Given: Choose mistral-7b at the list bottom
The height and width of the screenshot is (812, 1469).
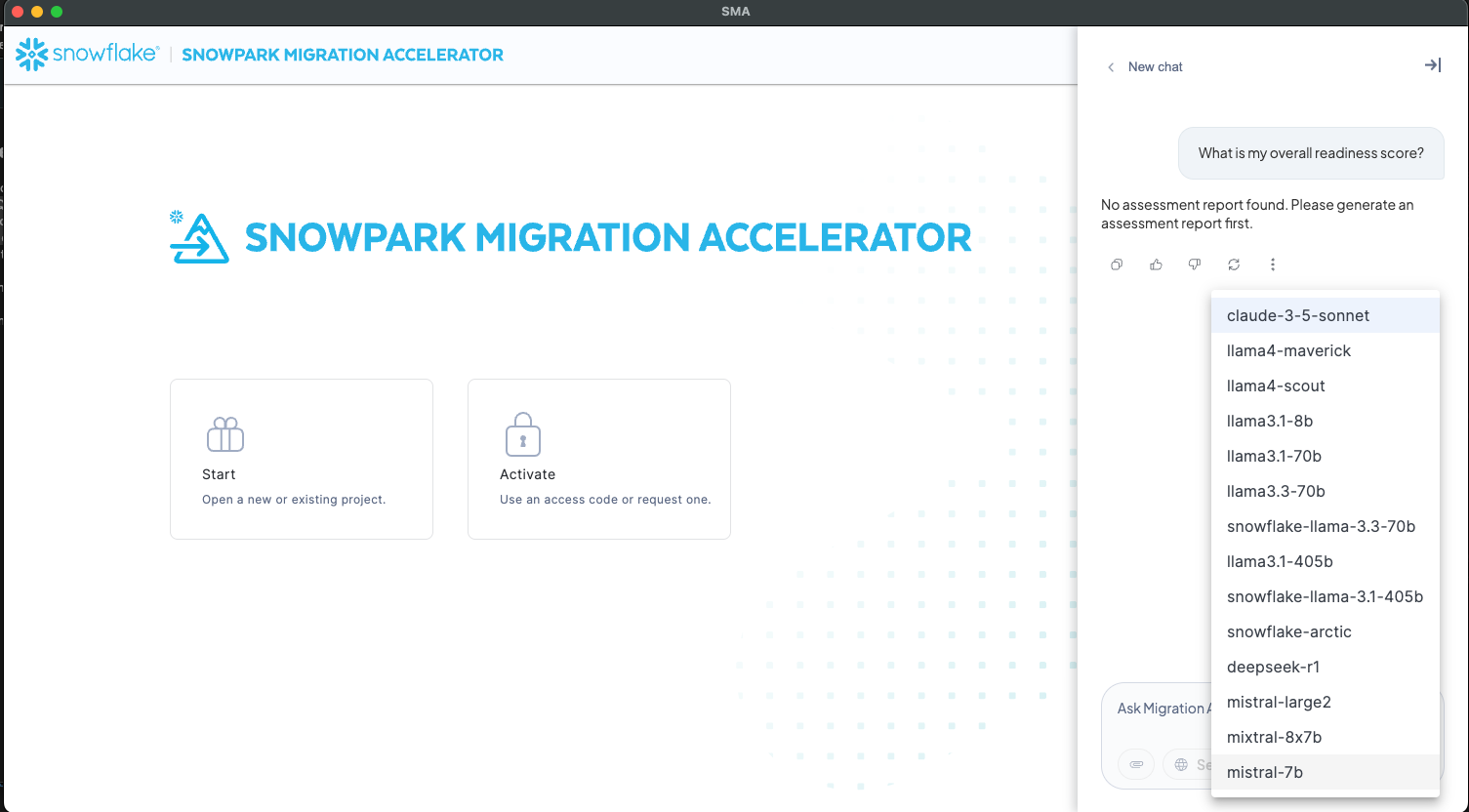Looking at the screenshot, I should pyautogui.click(x=1264, y=772).
